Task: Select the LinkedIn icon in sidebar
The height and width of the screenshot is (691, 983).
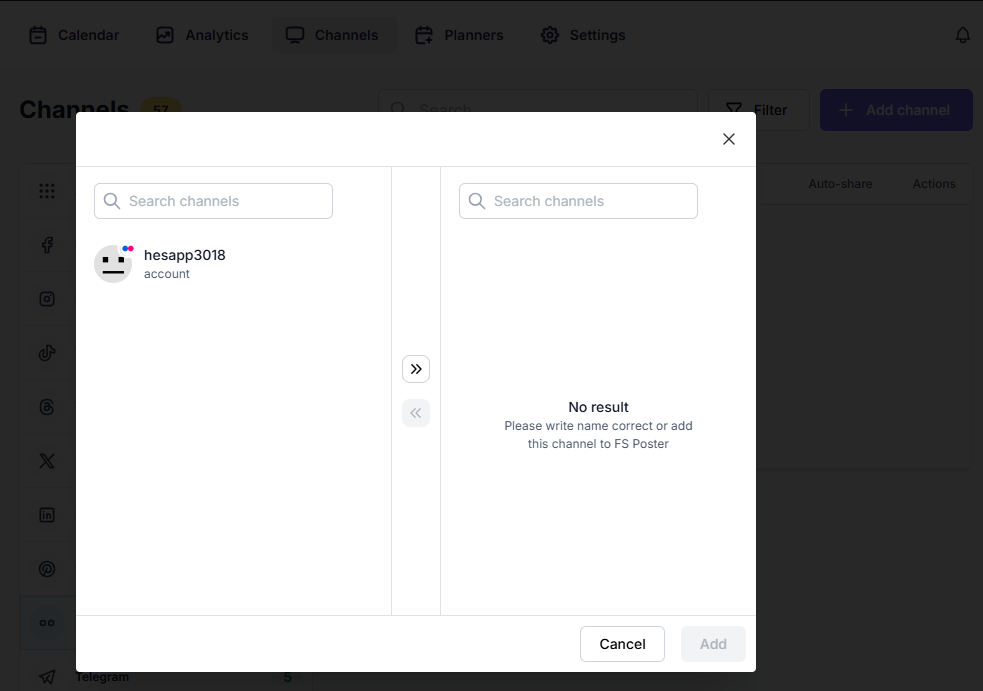Action: (47, 515)
